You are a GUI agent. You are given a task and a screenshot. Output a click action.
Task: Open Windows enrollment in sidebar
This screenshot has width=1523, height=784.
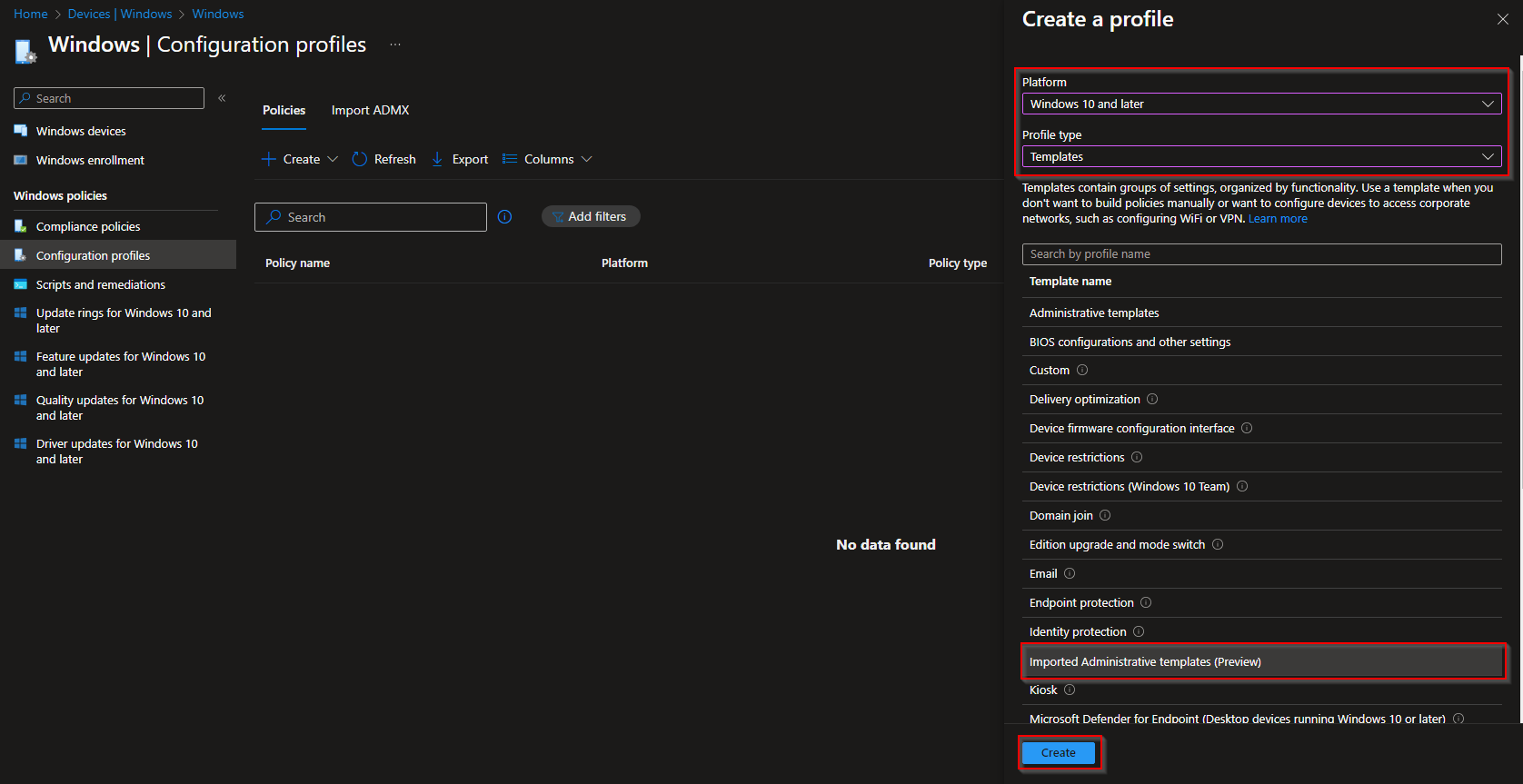tap(90, 160)
